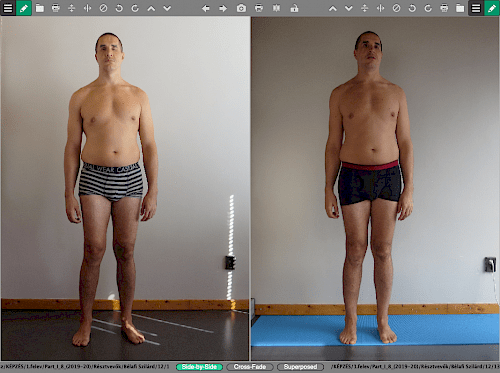Click the left panel up chevron
The height and width of the screenshot is (373, 500).
(151, 8)
